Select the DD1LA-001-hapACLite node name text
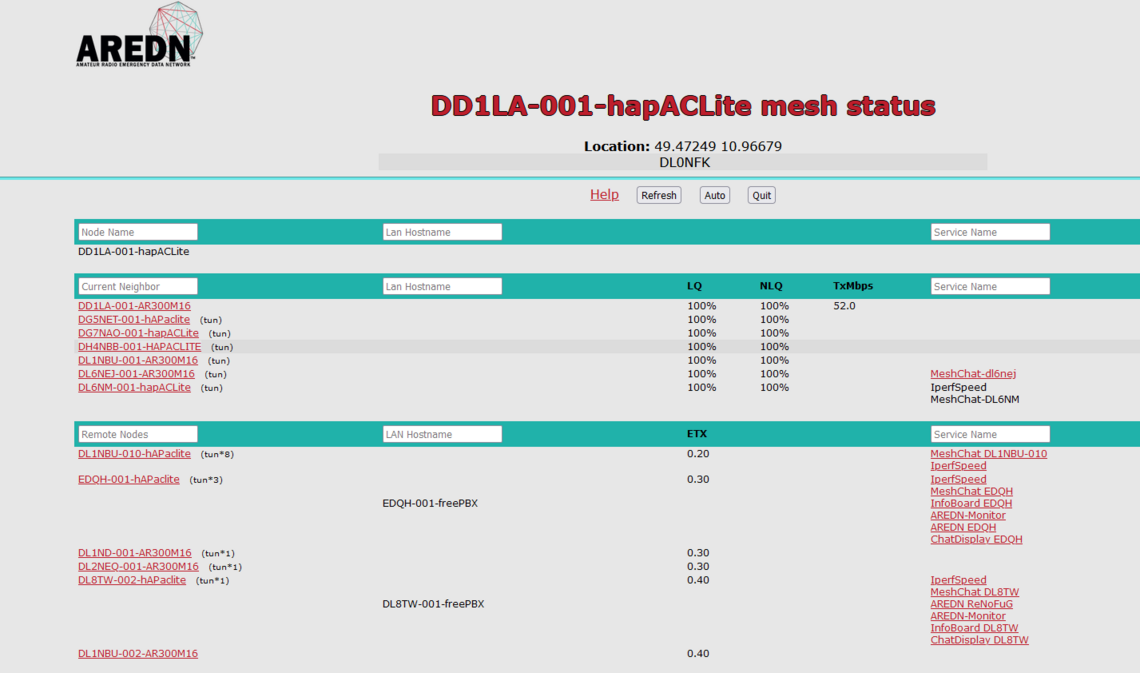 (x=134, y=251)
